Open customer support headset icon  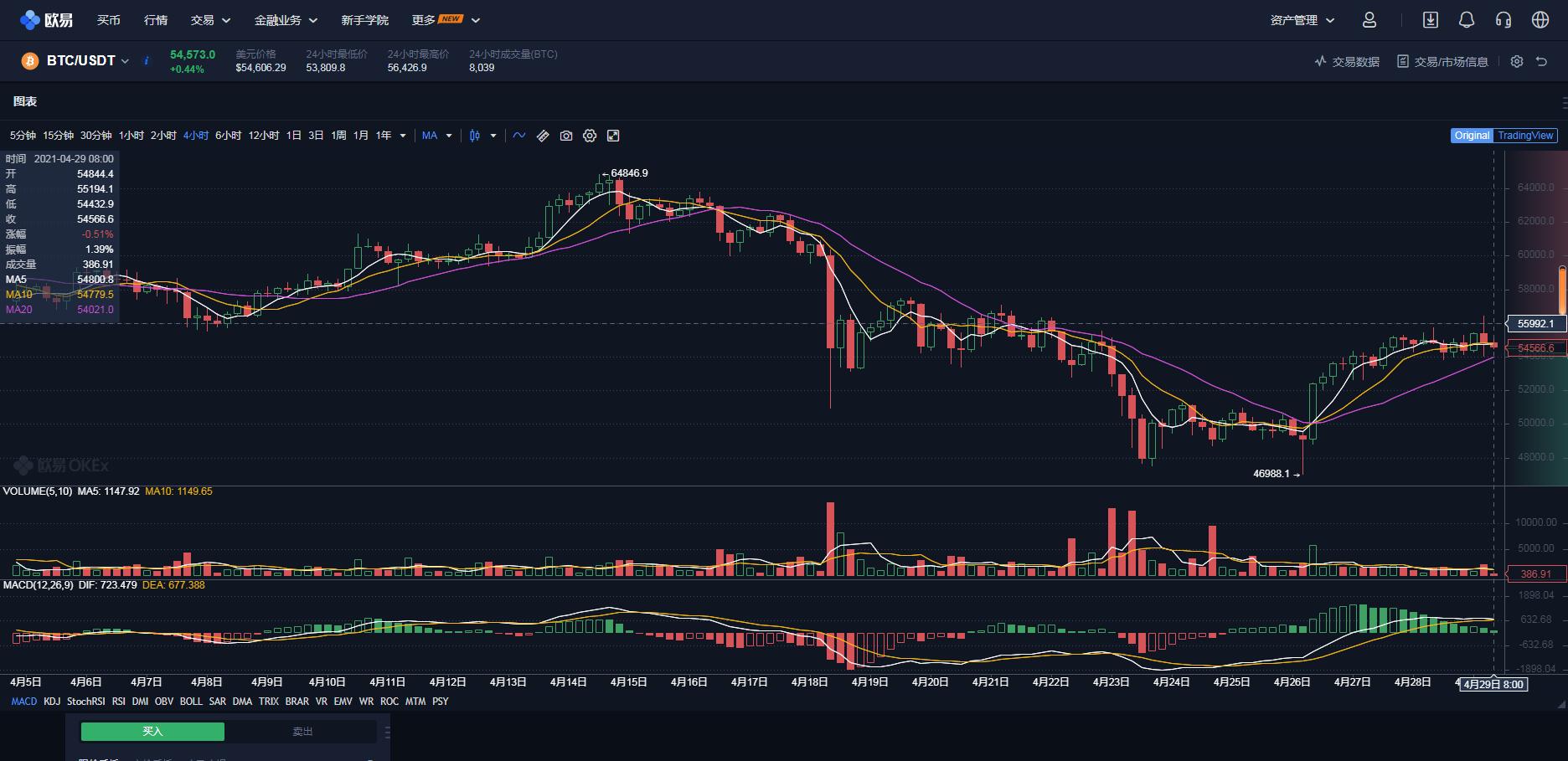1504,19
